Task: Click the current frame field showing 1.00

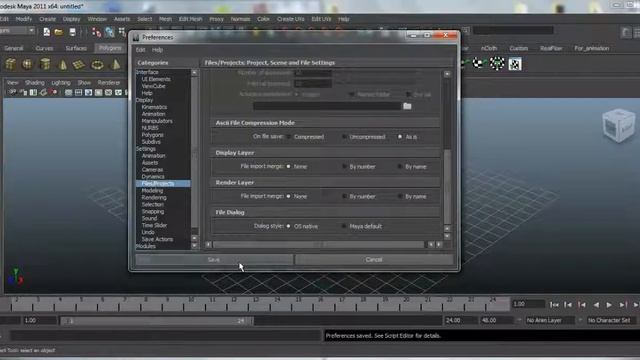Action: [x=528, y=304]
